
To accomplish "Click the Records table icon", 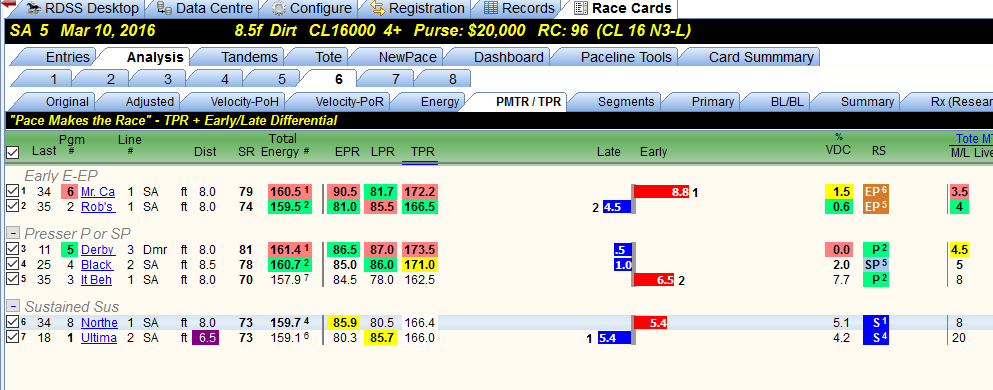I will pyautogui.click(x=491, y=8).
